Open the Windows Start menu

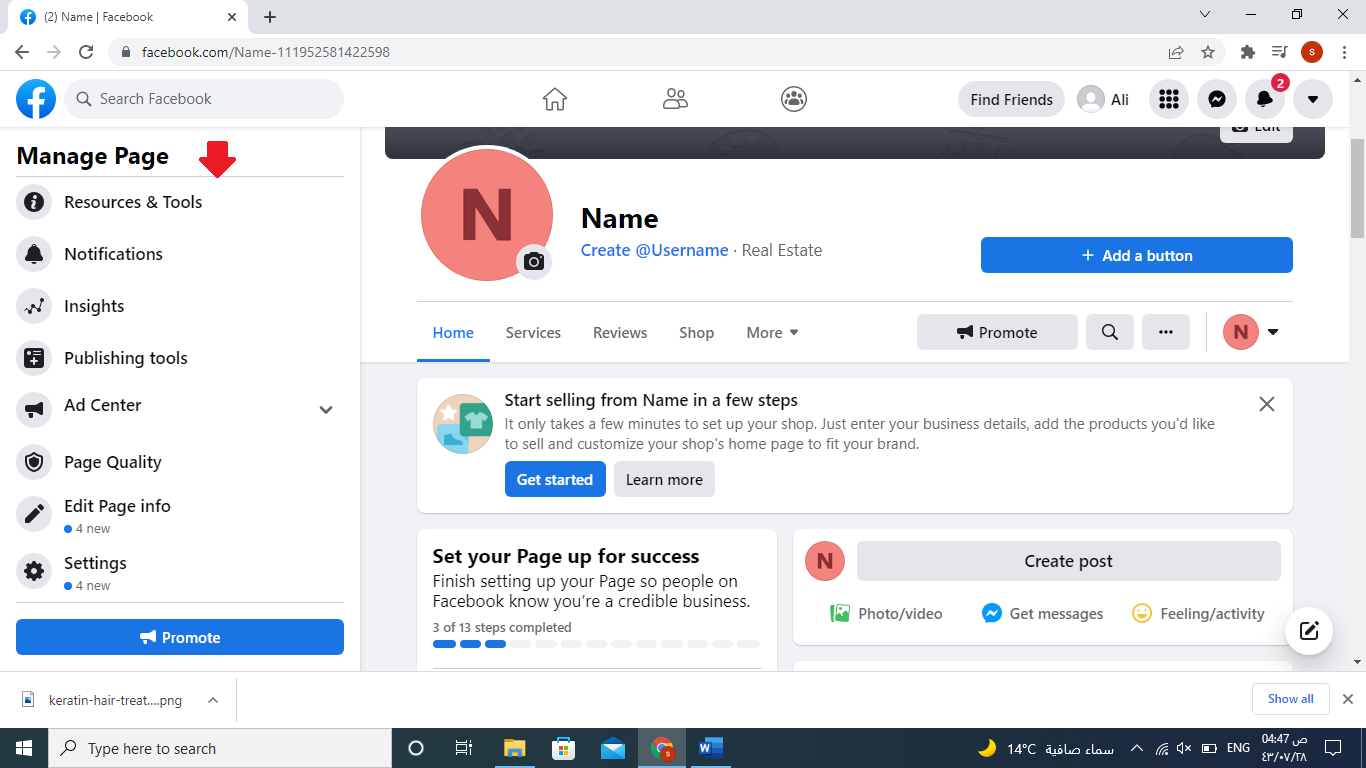tap(24, 748)
